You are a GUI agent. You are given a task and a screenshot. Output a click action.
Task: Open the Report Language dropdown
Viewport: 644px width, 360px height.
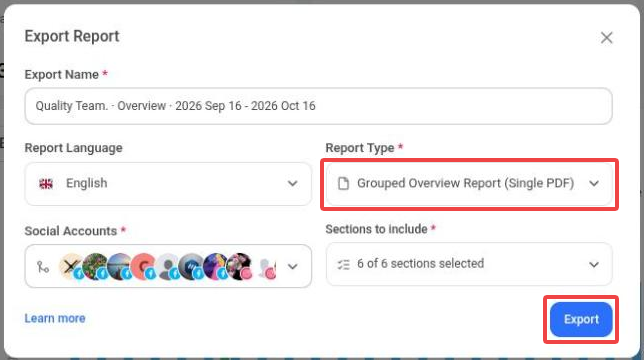tap(168, 183)
